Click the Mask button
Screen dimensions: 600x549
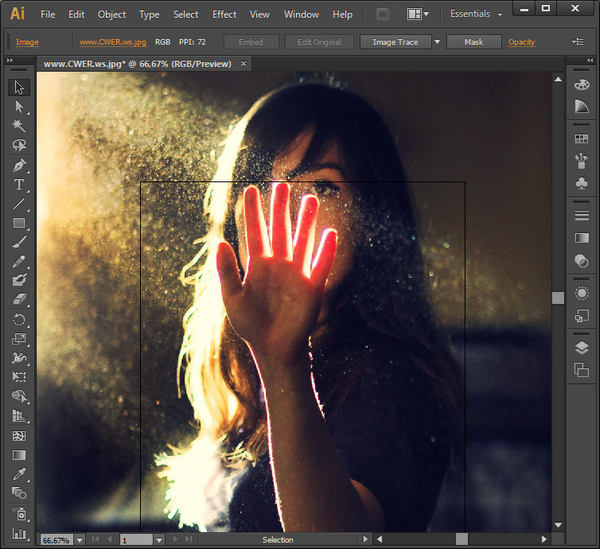(474, 42)
